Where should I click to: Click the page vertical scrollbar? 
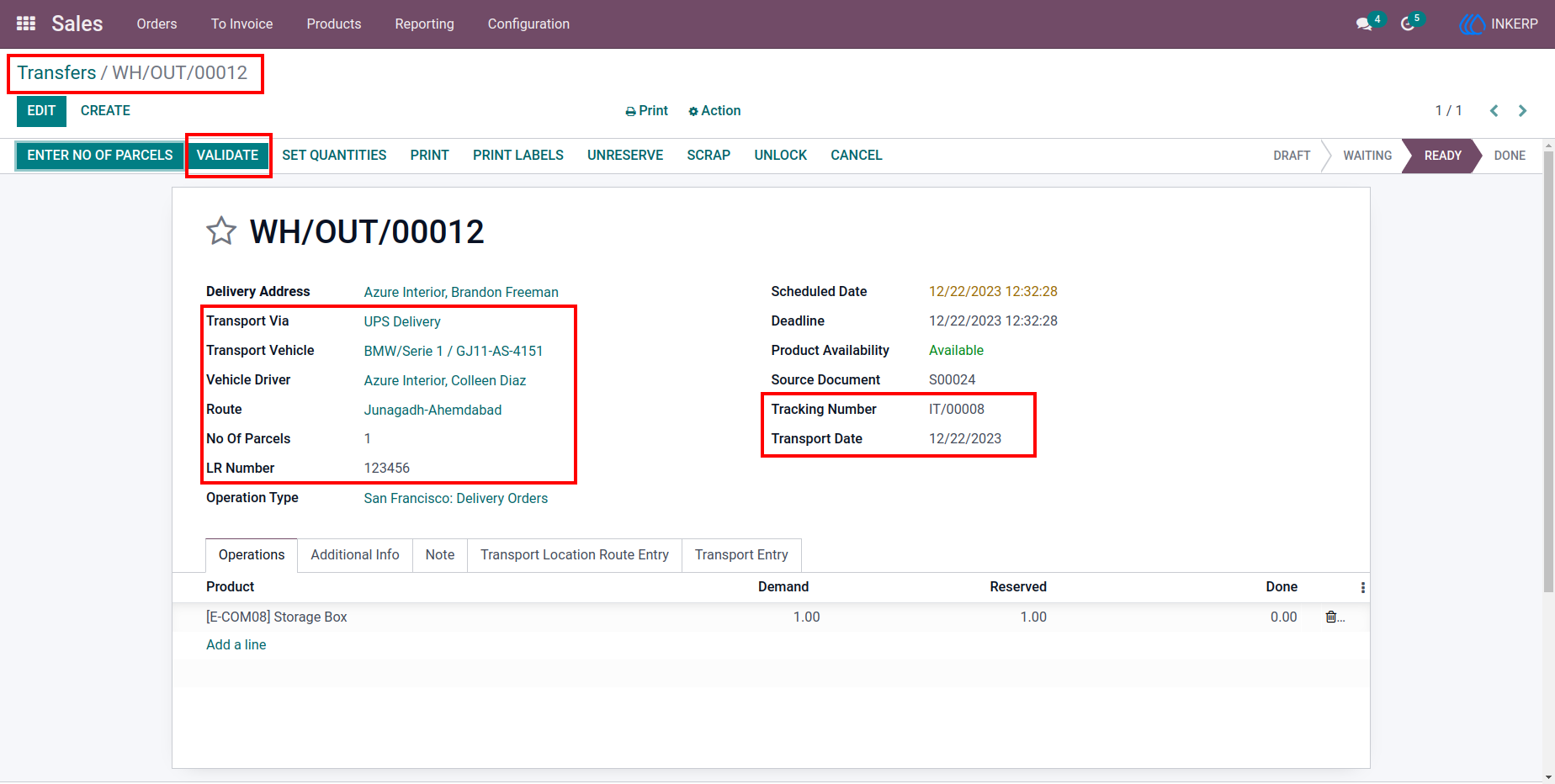click(1548, 370)
